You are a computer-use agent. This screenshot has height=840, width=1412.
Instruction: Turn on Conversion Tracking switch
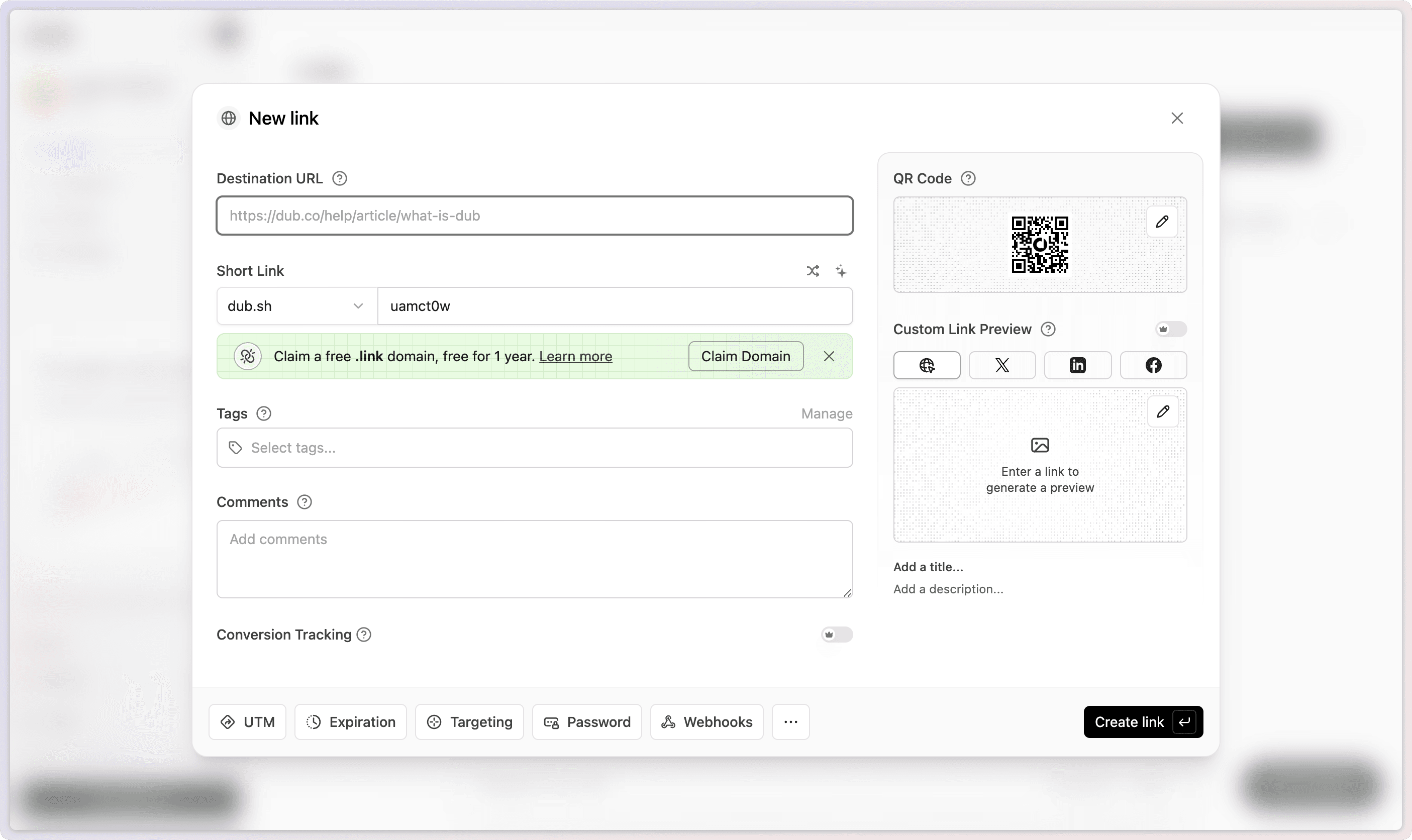pyautogui.click(x=836, y=635)
